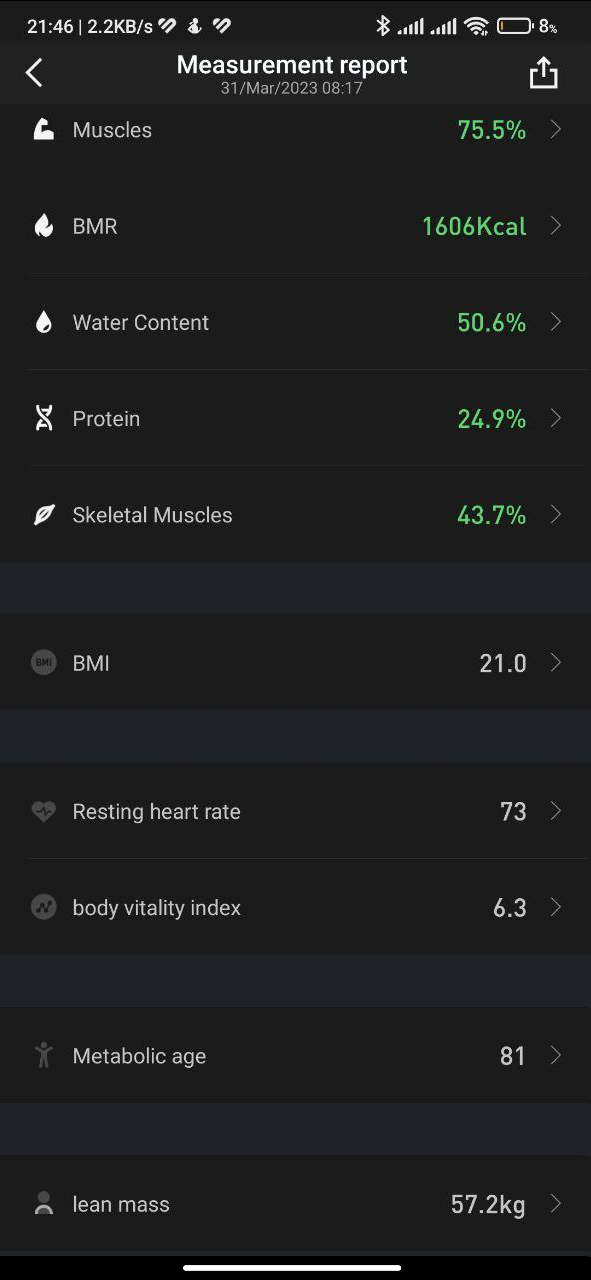Tap the Metabolic age value 81
The image size is (591, 1280).
coord(513,1056)
